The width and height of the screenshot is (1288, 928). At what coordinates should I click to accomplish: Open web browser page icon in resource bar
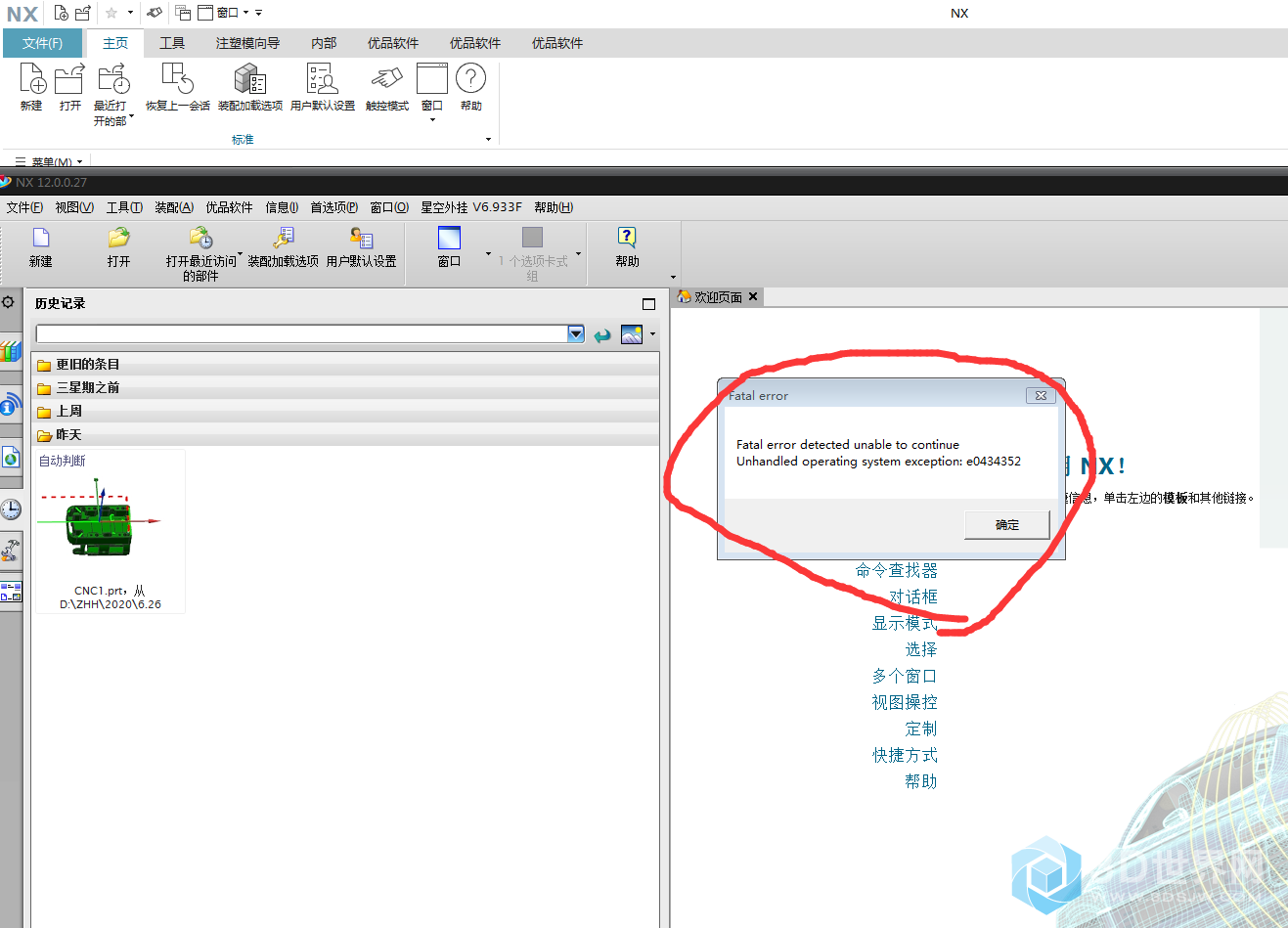coord(10,457)
